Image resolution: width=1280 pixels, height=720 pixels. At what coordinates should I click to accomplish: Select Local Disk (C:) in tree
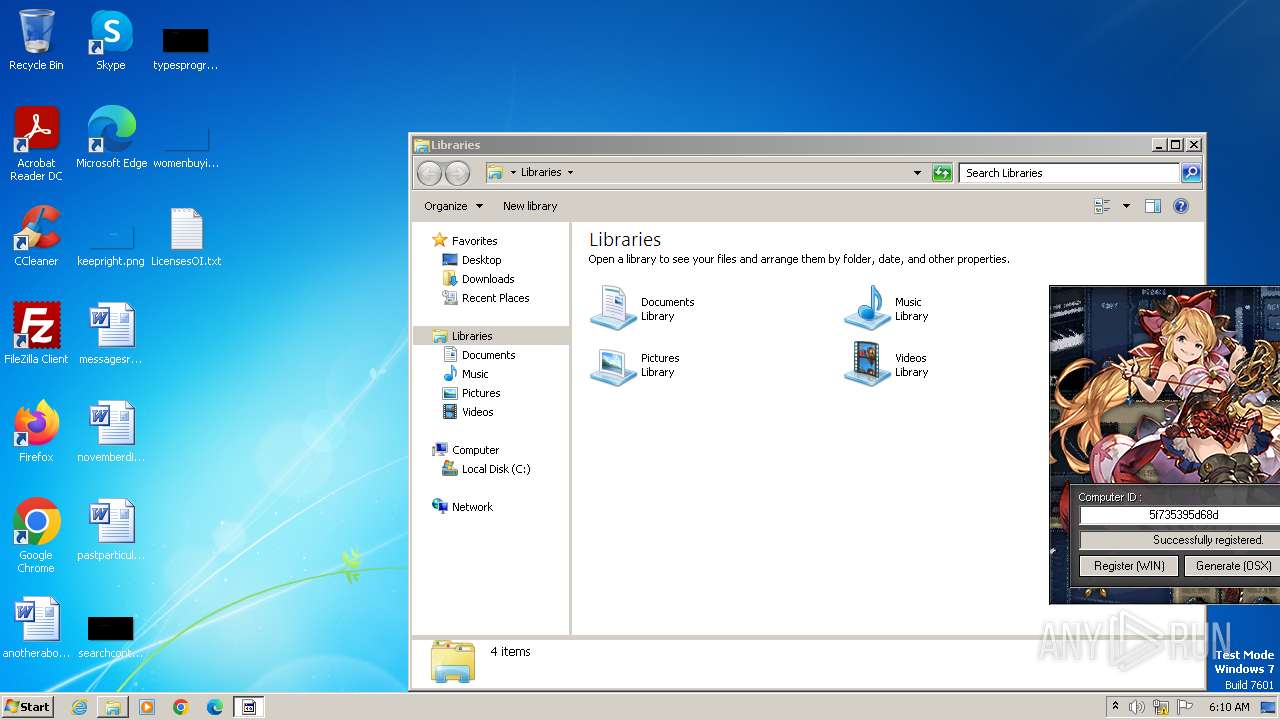tap(486, 469)
